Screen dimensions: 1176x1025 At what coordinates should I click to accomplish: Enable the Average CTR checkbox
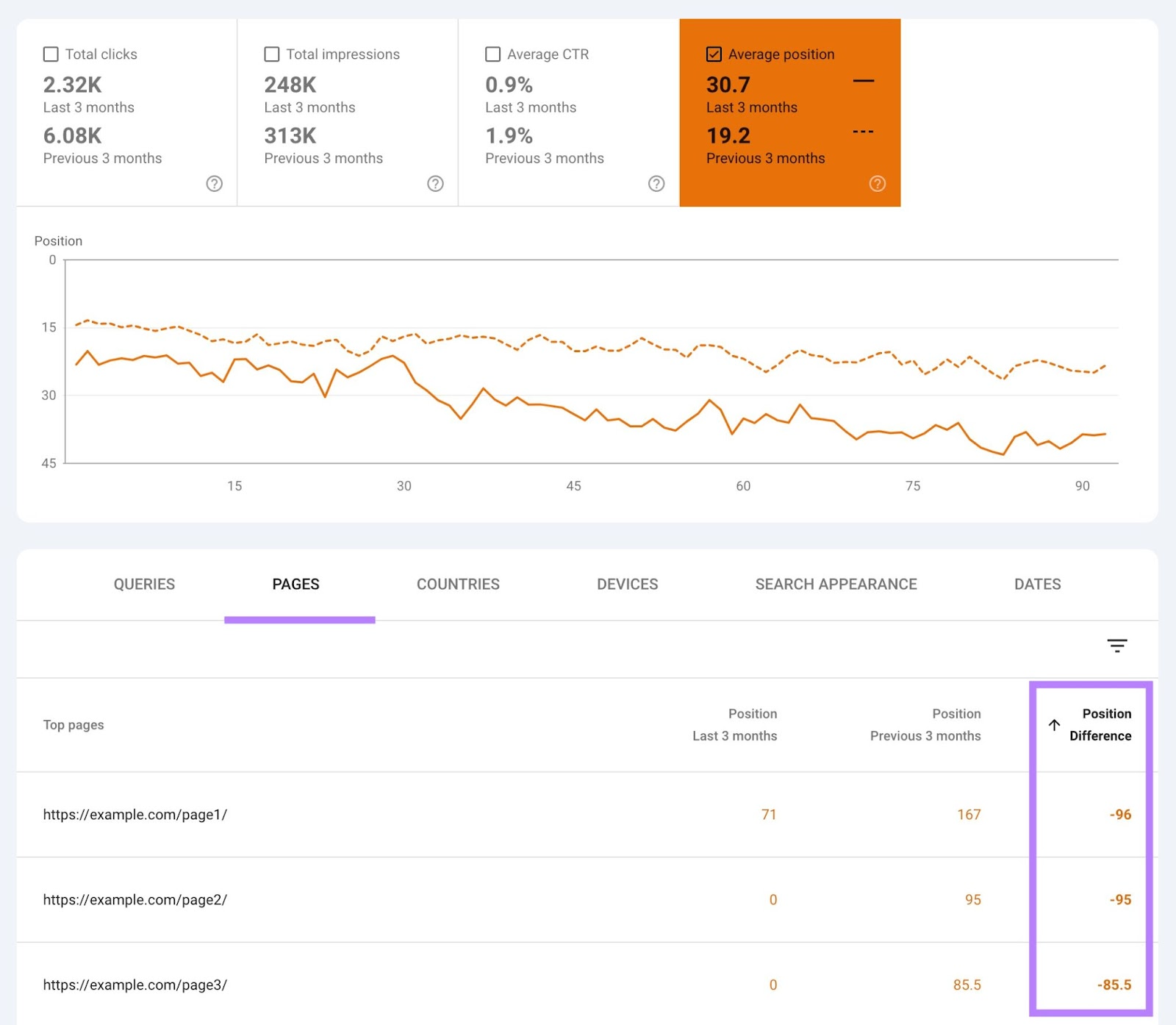pos(492,53)
